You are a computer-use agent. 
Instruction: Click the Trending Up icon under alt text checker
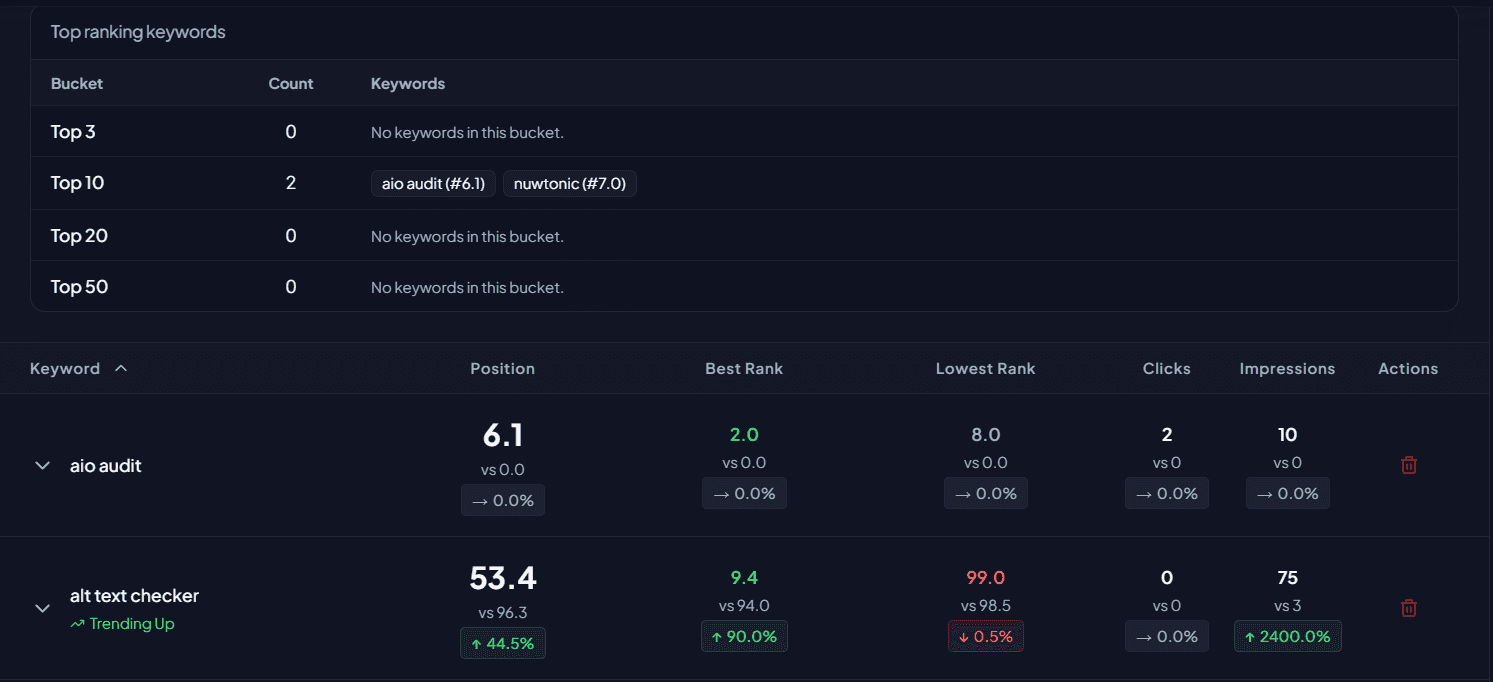pos(77,624)
